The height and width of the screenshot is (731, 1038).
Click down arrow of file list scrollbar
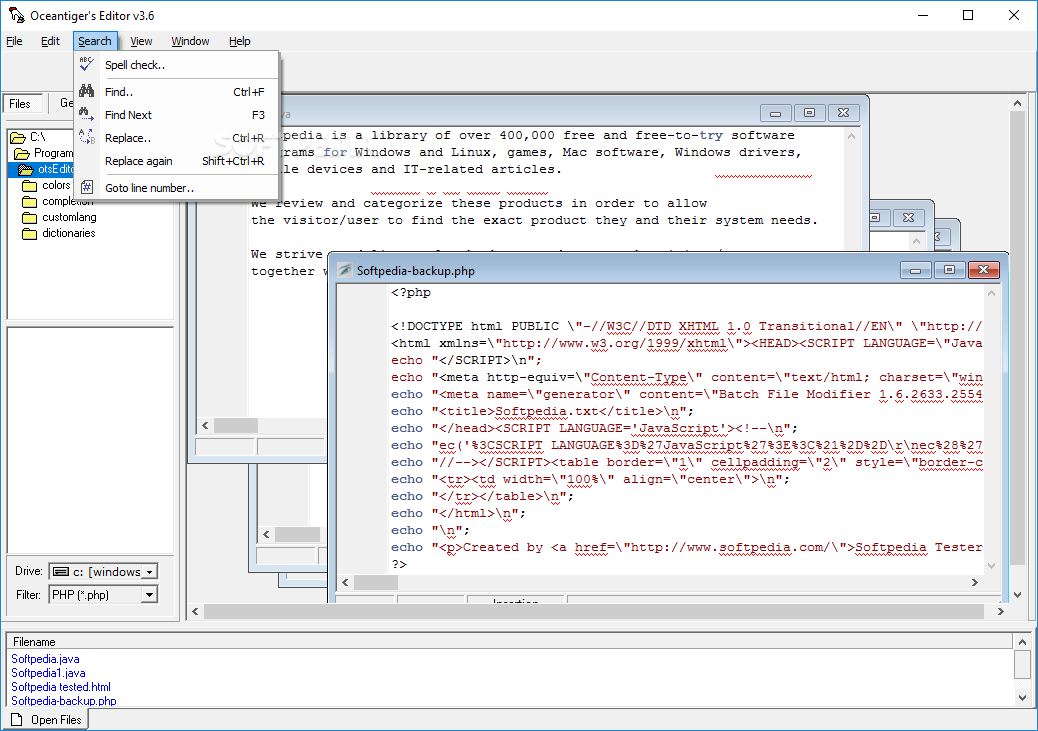click(1022, 698)
